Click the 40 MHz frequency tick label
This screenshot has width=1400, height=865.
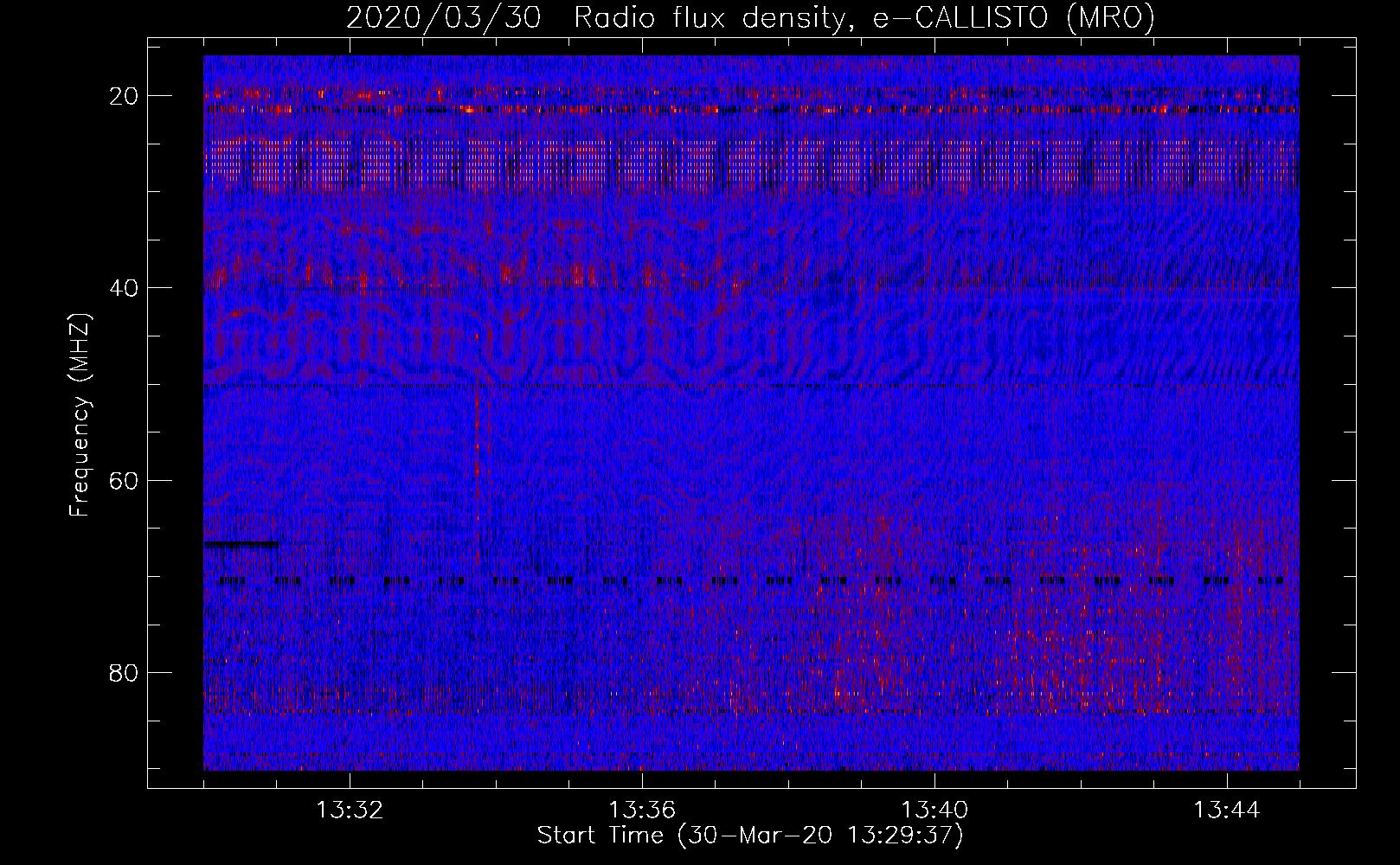tap(124, 288)
